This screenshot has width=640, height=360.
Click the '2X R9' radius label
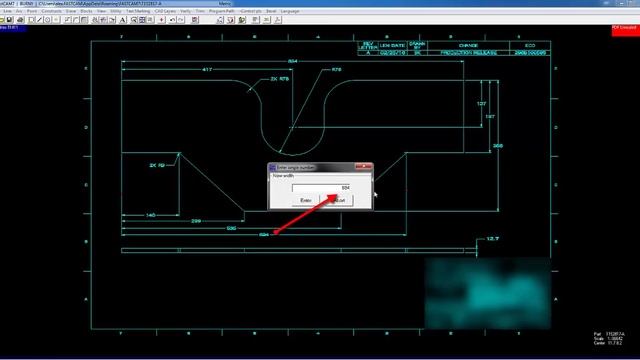pyautogui.click(x=157, y=165)
